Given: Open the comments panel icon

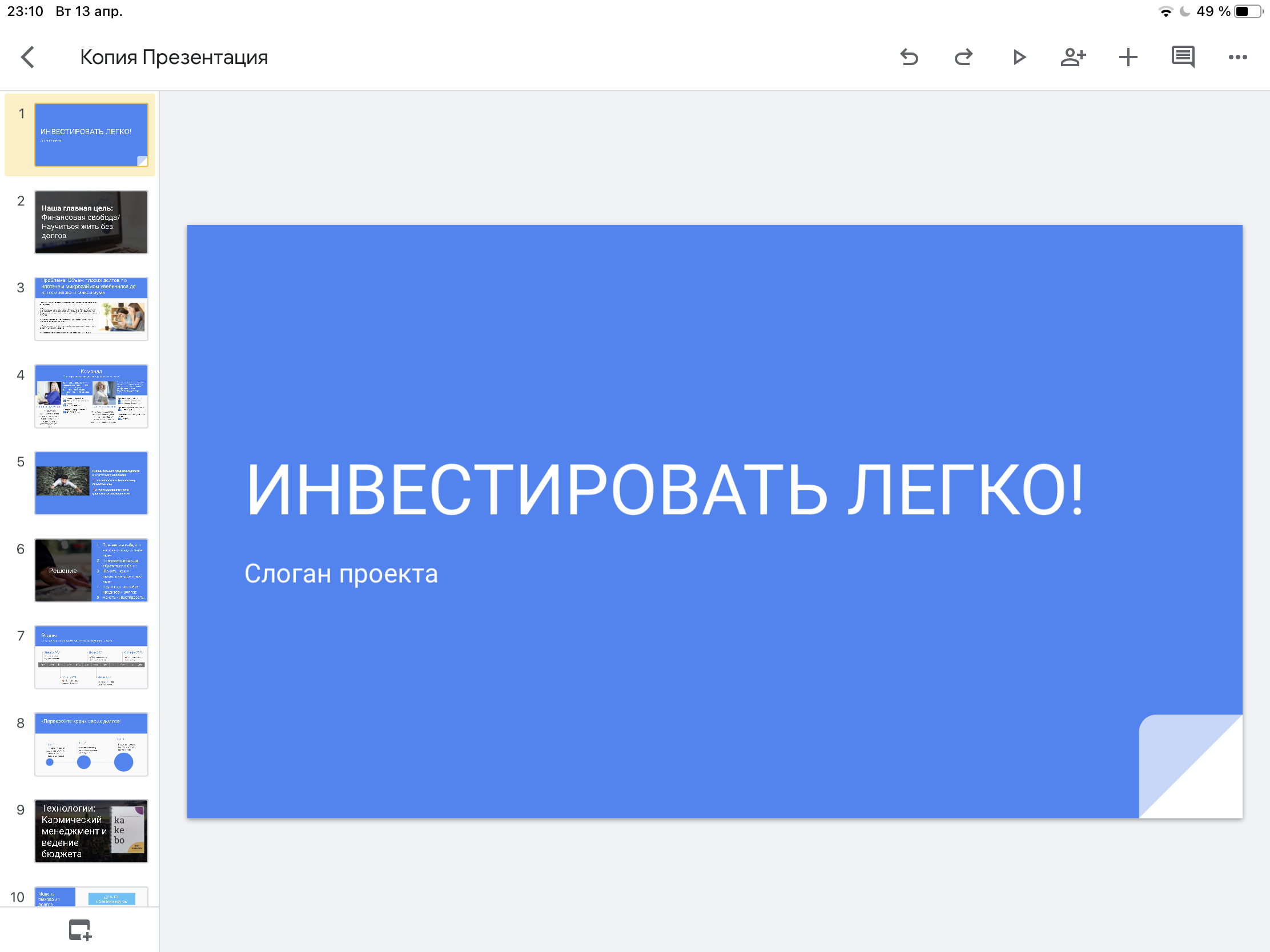Looking at the screenshot, I should click(1183, 58).
